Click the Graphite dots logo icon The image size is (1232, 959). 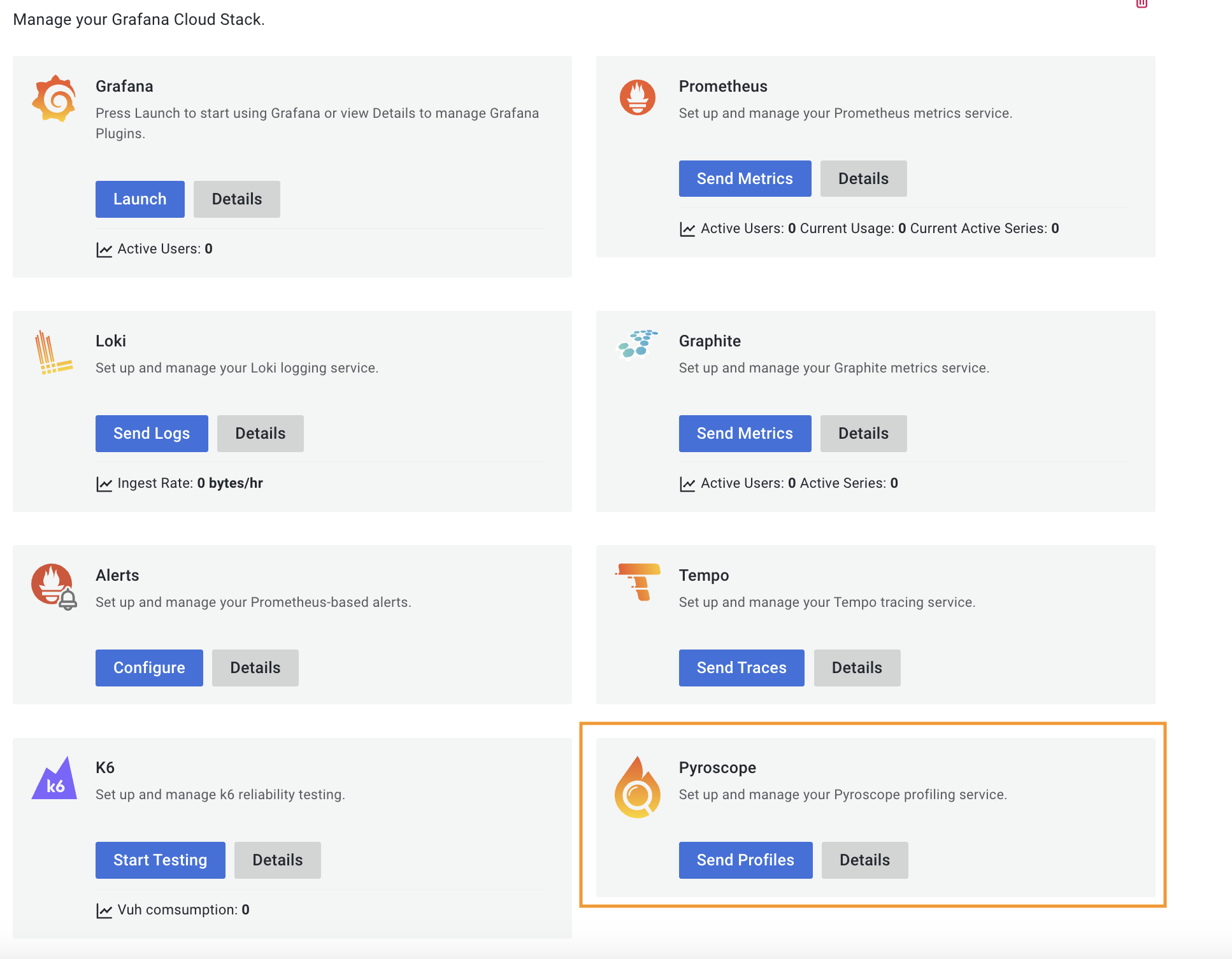coord(637,344)
